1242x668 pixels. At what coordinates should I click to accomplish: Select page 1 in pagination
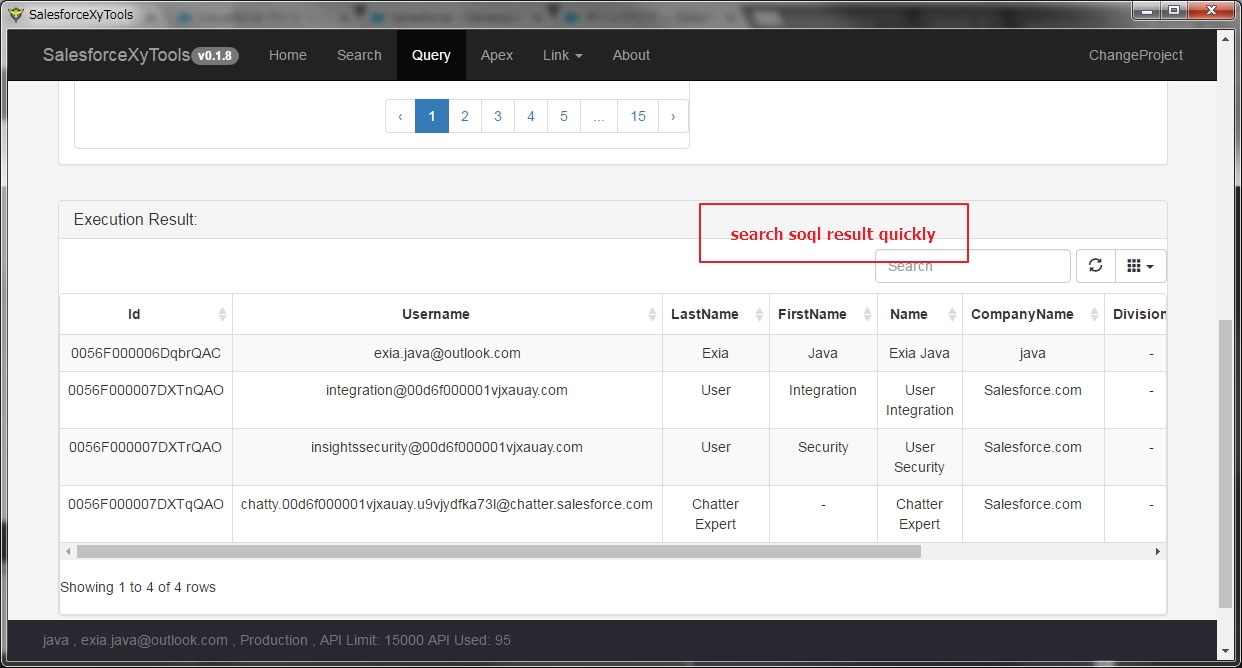(x=432, y=116)
